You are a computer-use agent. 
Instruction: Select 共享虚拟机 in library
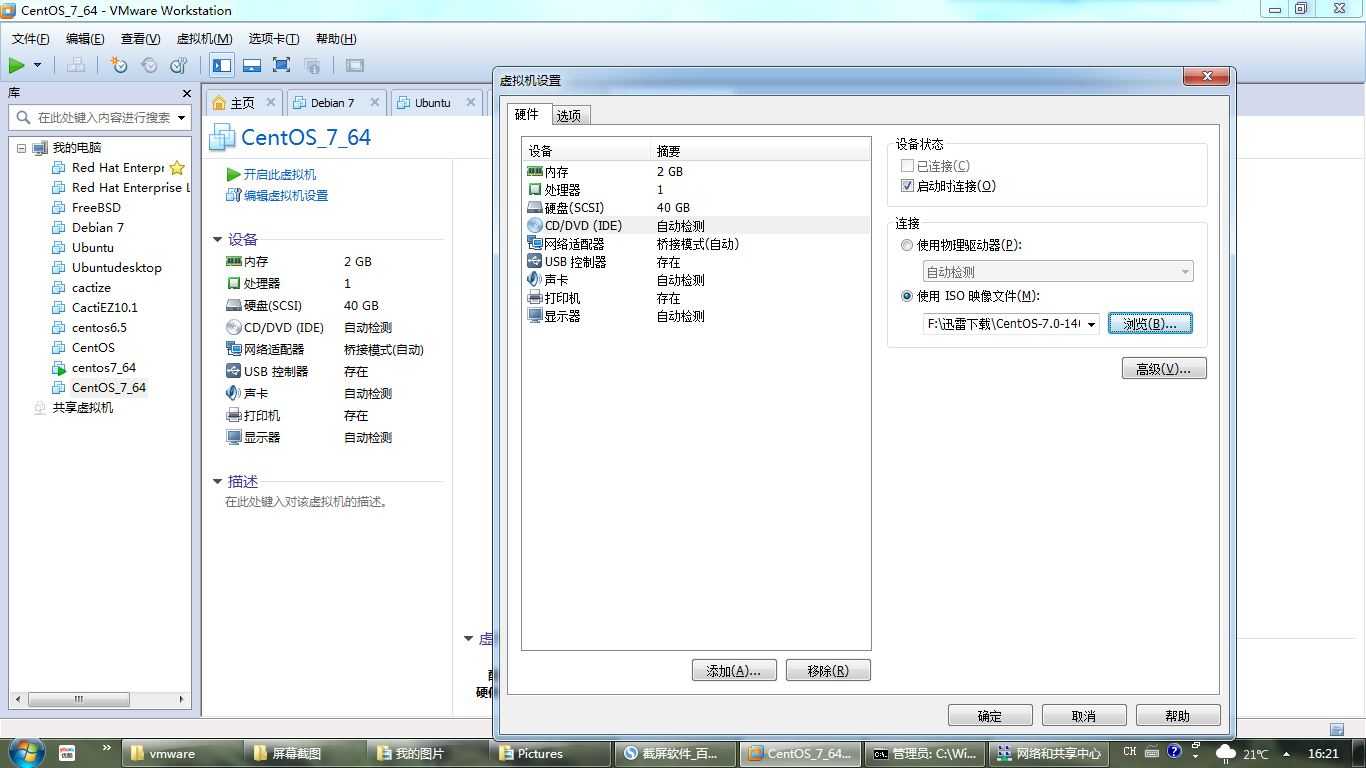[82, 408]
